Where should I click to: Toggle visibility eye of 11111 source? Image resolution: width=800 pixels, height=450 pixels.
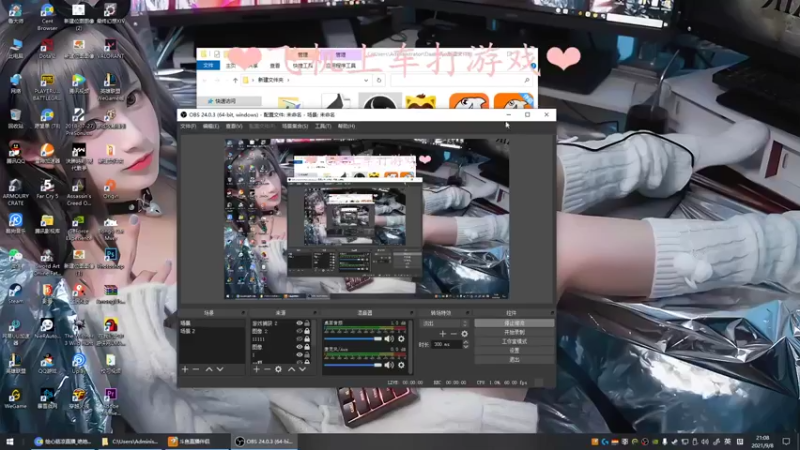299,339
